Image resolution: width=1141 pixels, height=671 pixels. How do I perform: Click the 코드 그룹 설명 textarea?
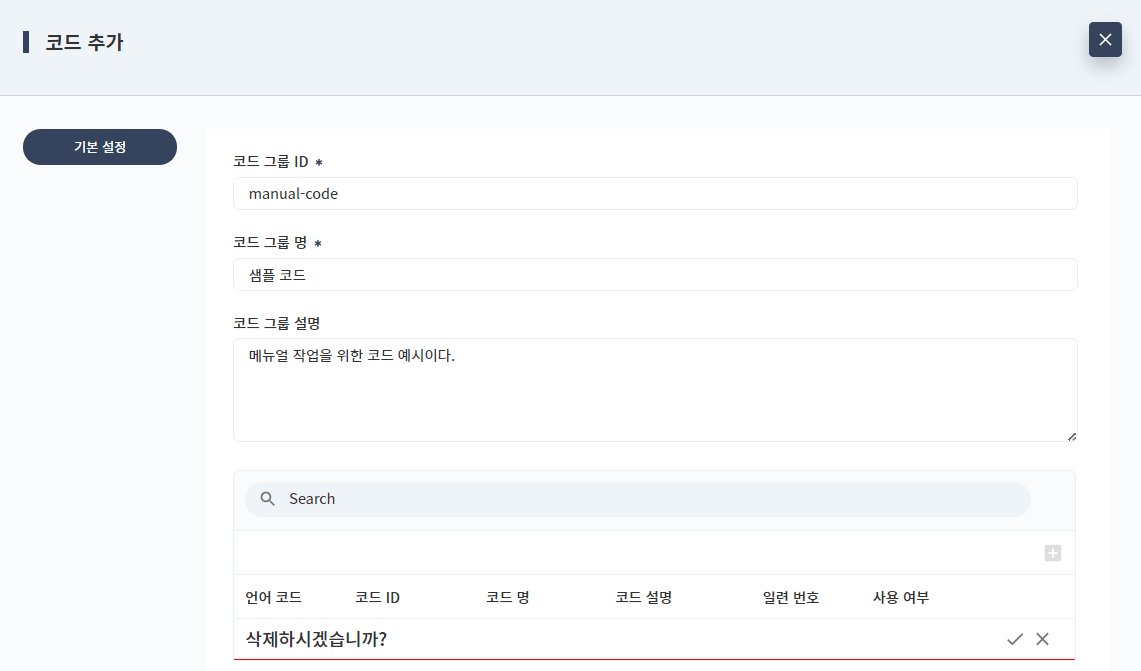point(655,390)
